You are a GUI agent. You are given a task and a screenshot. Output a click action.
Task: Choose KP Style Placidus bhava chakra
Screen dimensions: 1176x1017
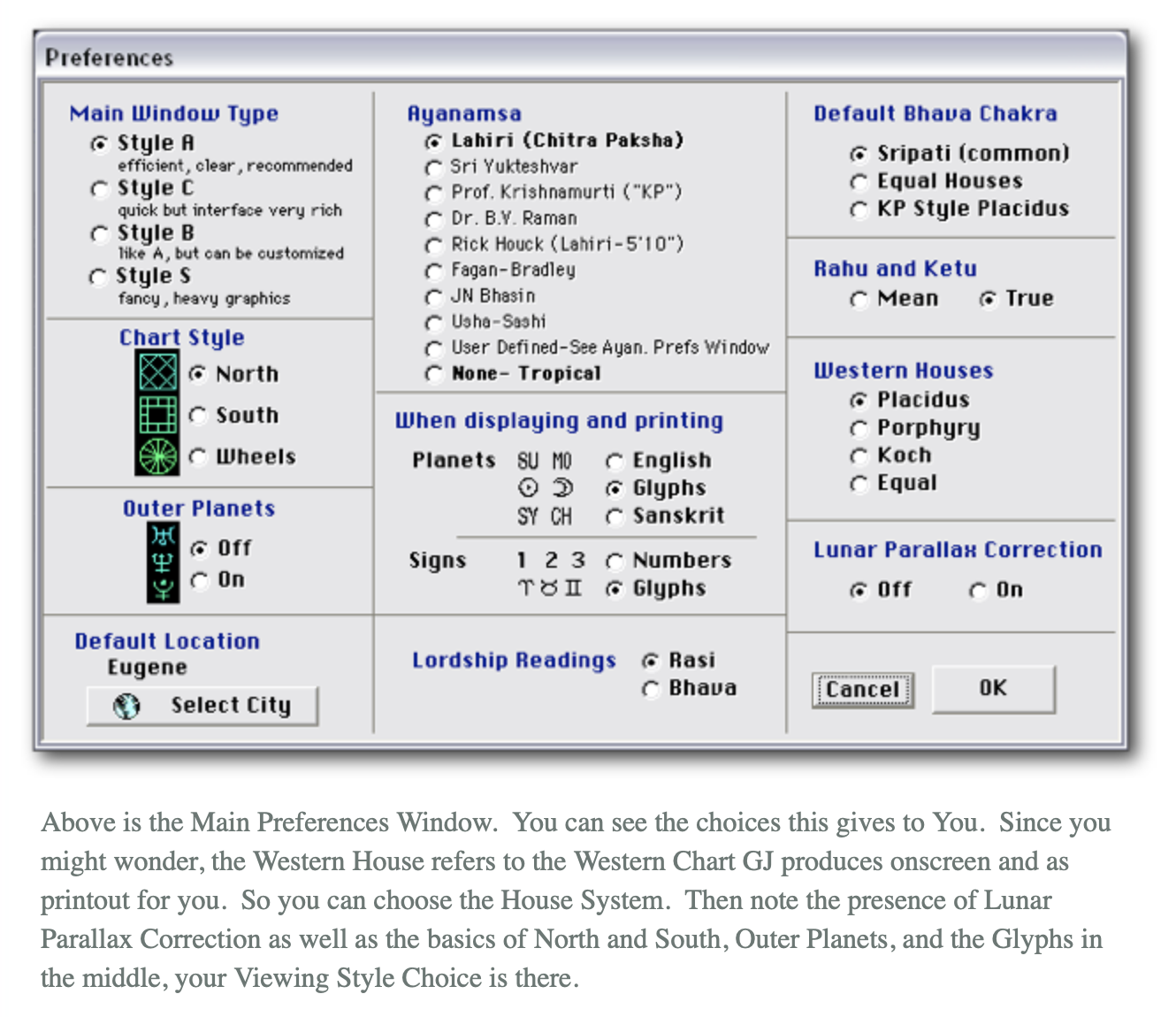[x=859, y=210]
